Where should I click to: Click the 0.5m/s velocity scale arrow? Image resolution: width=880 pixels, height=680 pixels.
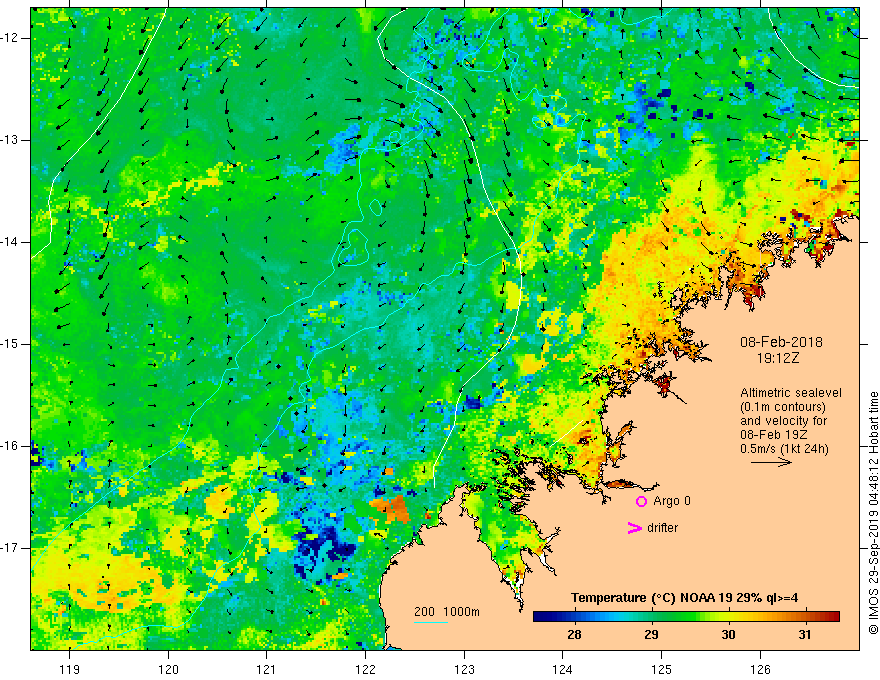(x=771, y=462)
